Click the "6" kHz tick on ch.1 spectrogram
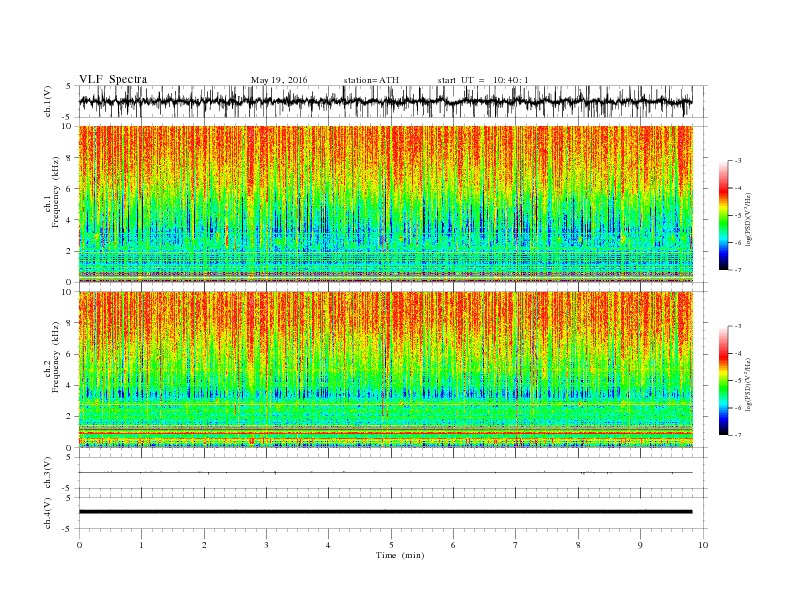 [69, 189]
